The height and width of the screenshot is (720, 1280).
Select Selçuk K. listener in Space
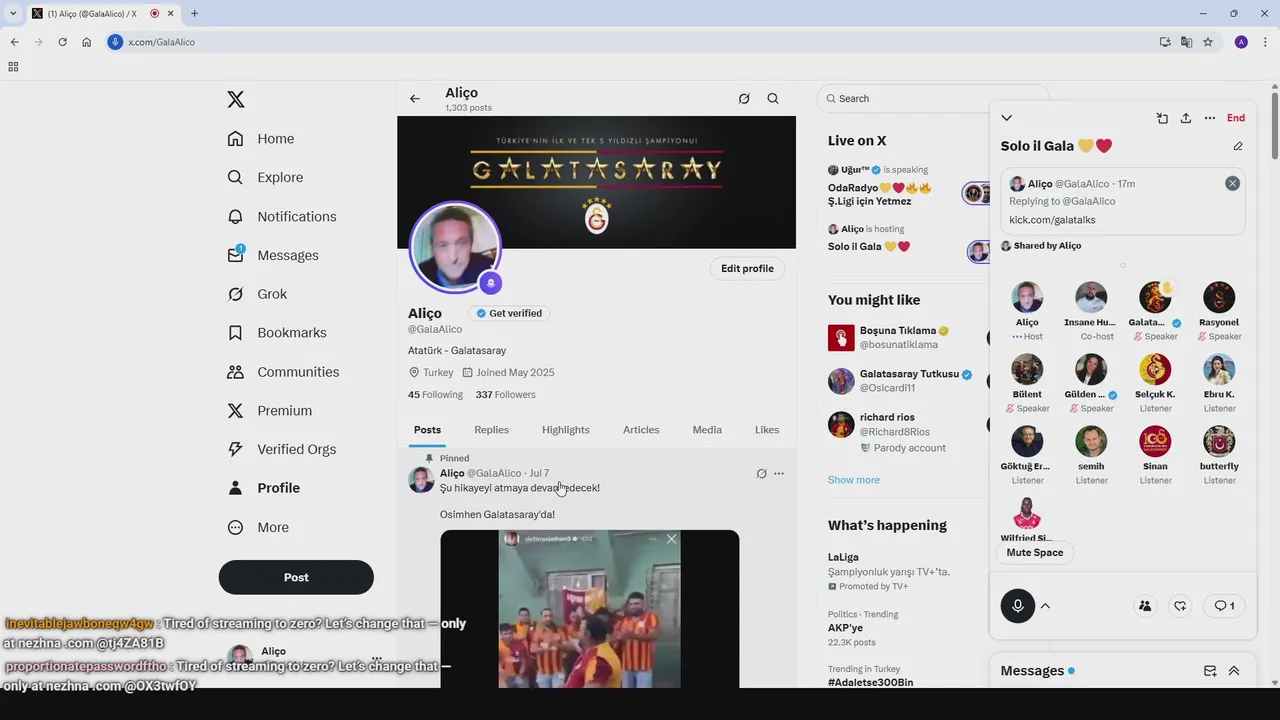click(1155, 369)
